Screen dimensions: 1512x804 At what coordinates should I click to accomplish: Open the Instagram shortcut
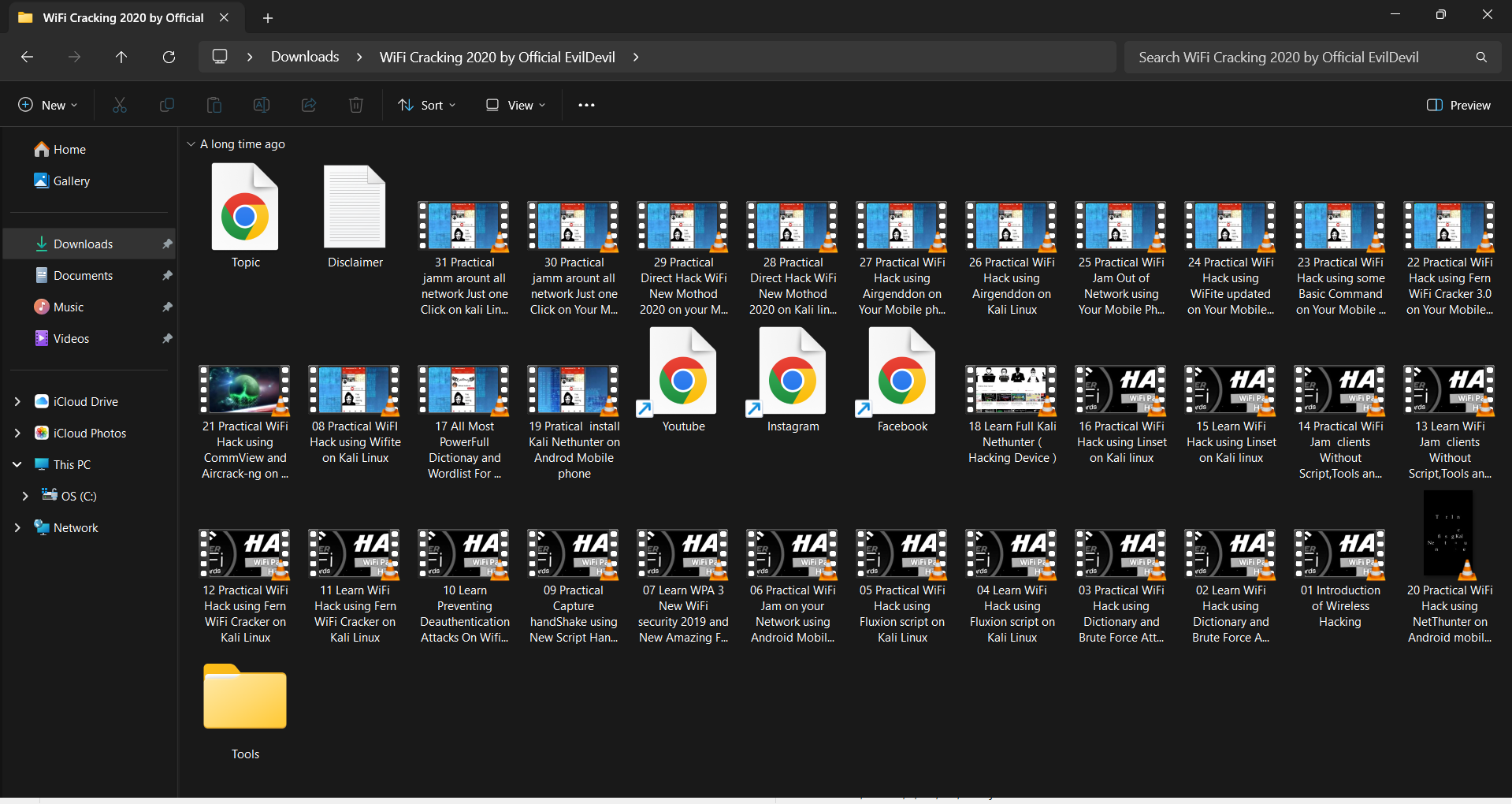pyautogui.click(x=793, y=381)
